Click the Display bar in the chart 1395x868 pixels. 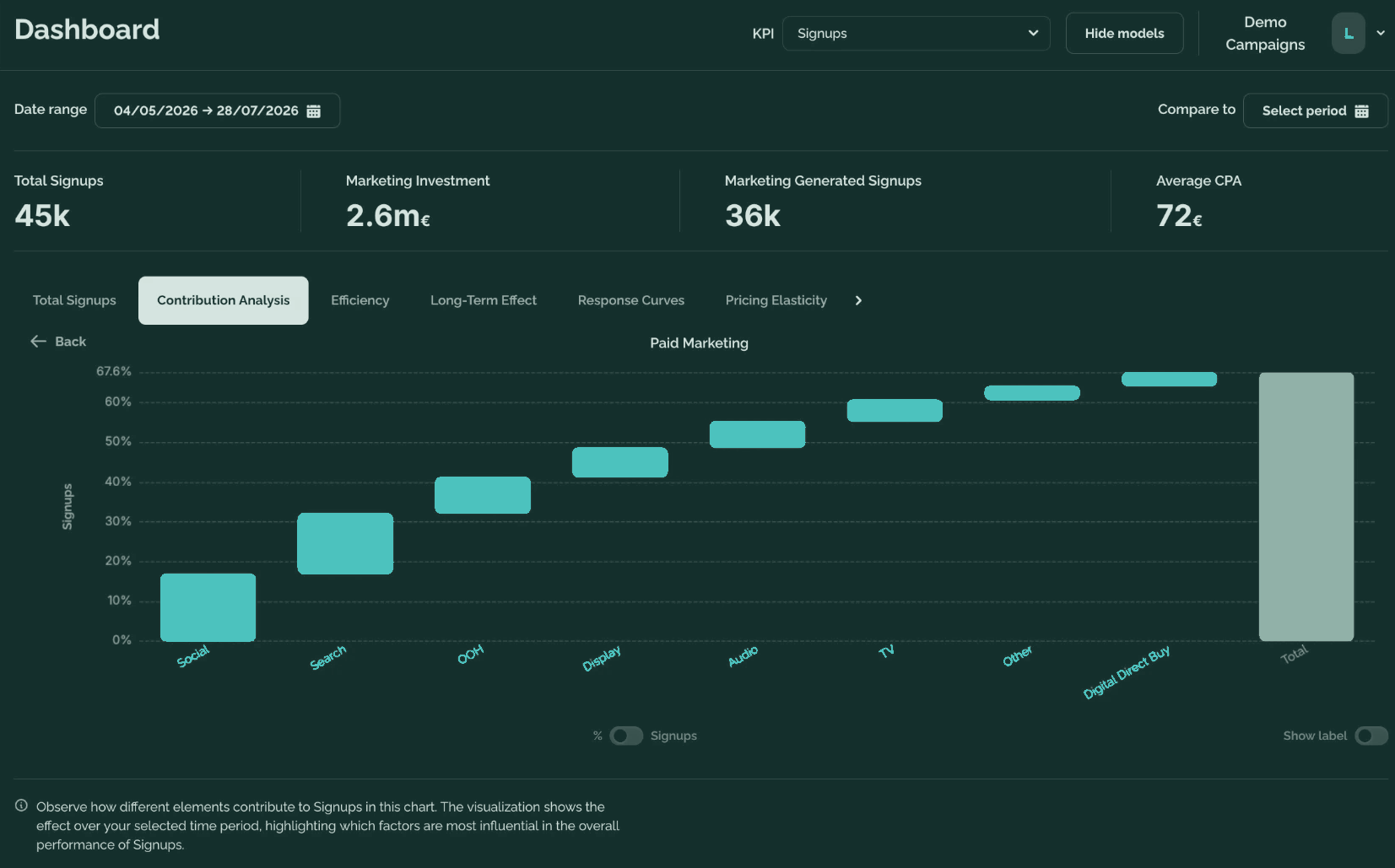[620, 462]
